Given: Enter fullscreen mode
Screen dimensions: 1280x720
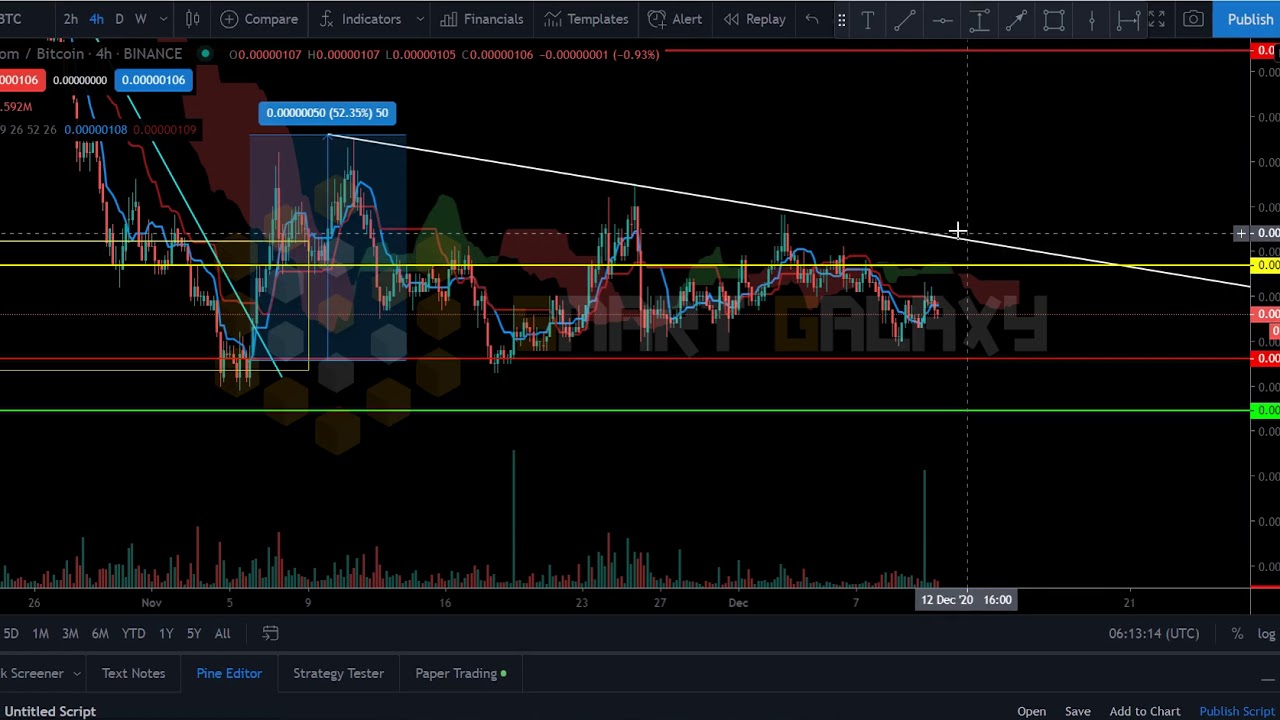Looking at the screenshot, I should pyautogui.click(x=1157, y=19).
